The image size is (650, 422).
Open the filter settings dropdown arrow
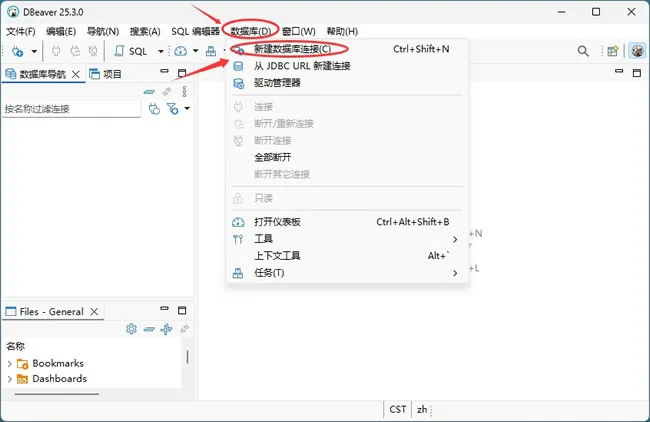(x=187, y=109)
